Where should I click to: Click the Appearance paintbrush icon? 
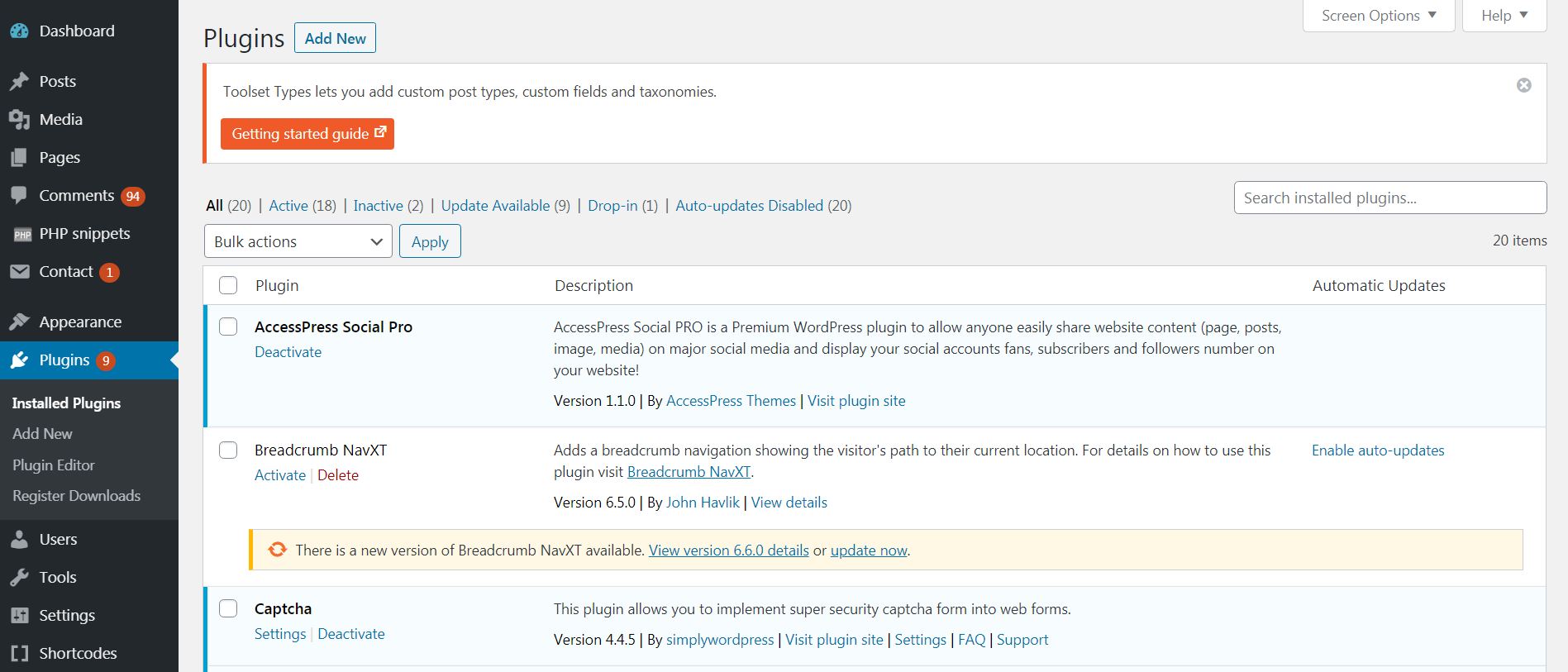coord(19,322)
